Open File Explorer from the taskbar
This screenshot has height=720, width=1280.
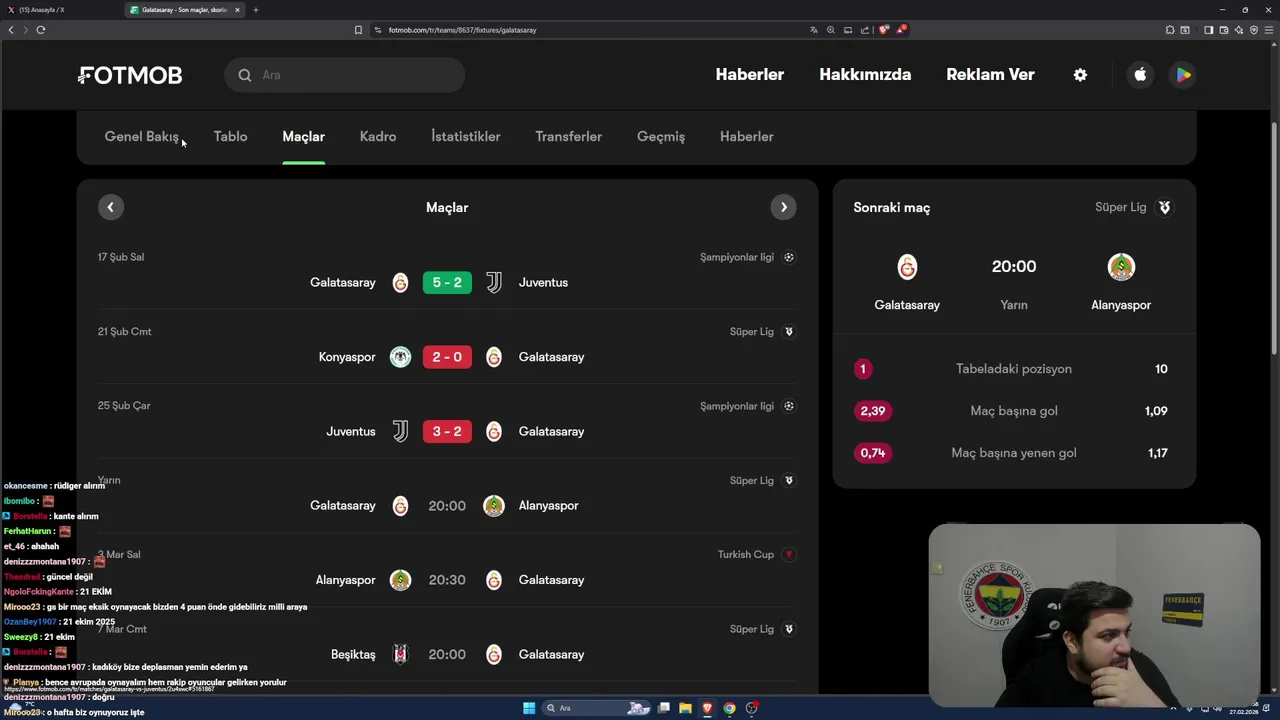click(x=685, y=708)
